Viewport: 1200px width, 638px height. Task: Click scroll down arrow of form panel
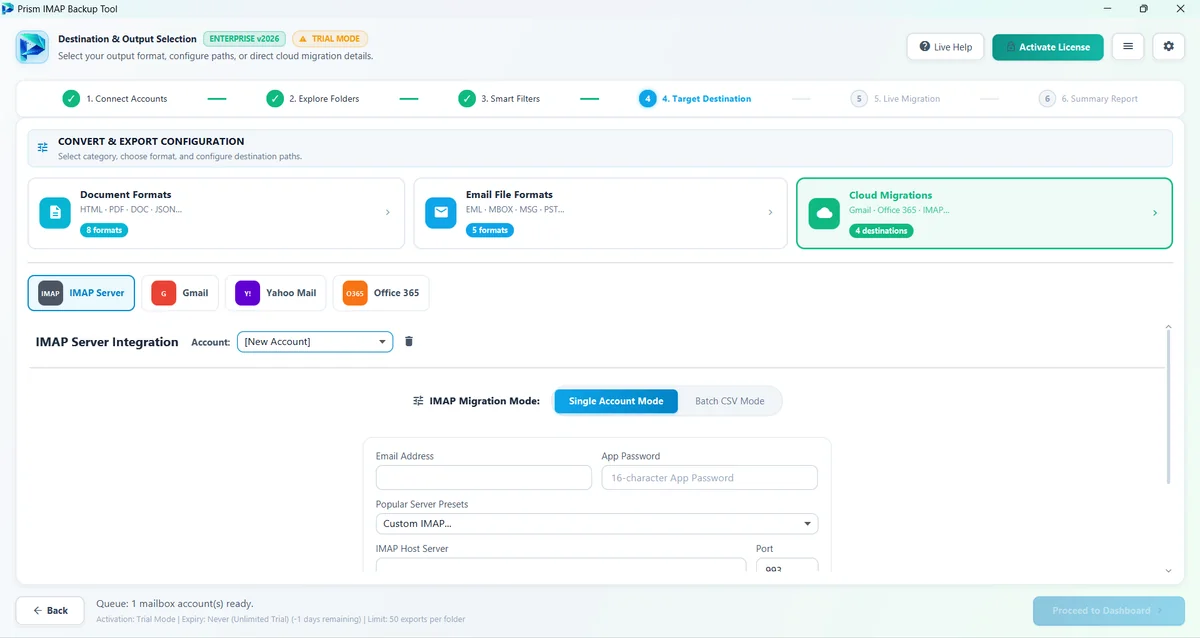pyautogui.click(x=1168, y=570)
